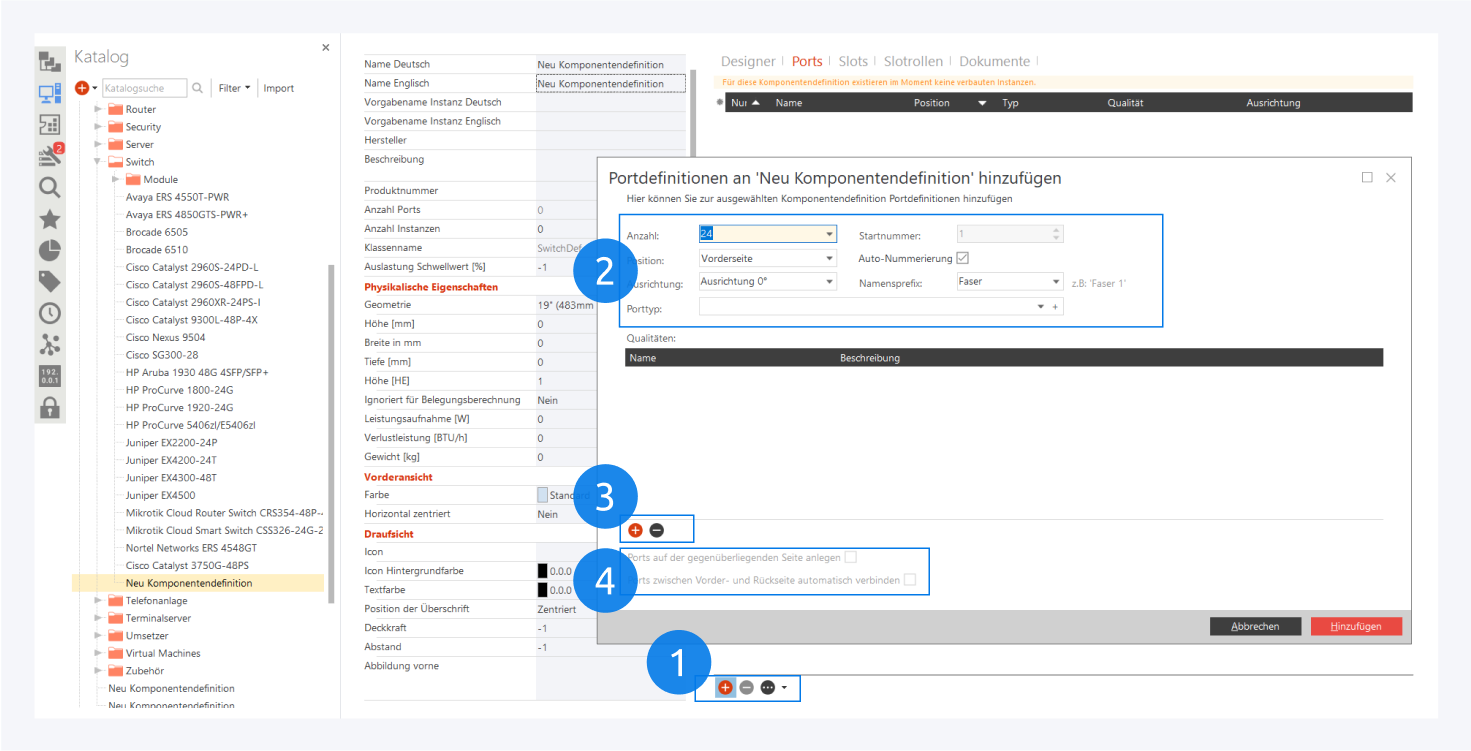This screenshot has width=1471, height=751.
Task: Switch to the Slots tab
Action: tap(853, 62)
